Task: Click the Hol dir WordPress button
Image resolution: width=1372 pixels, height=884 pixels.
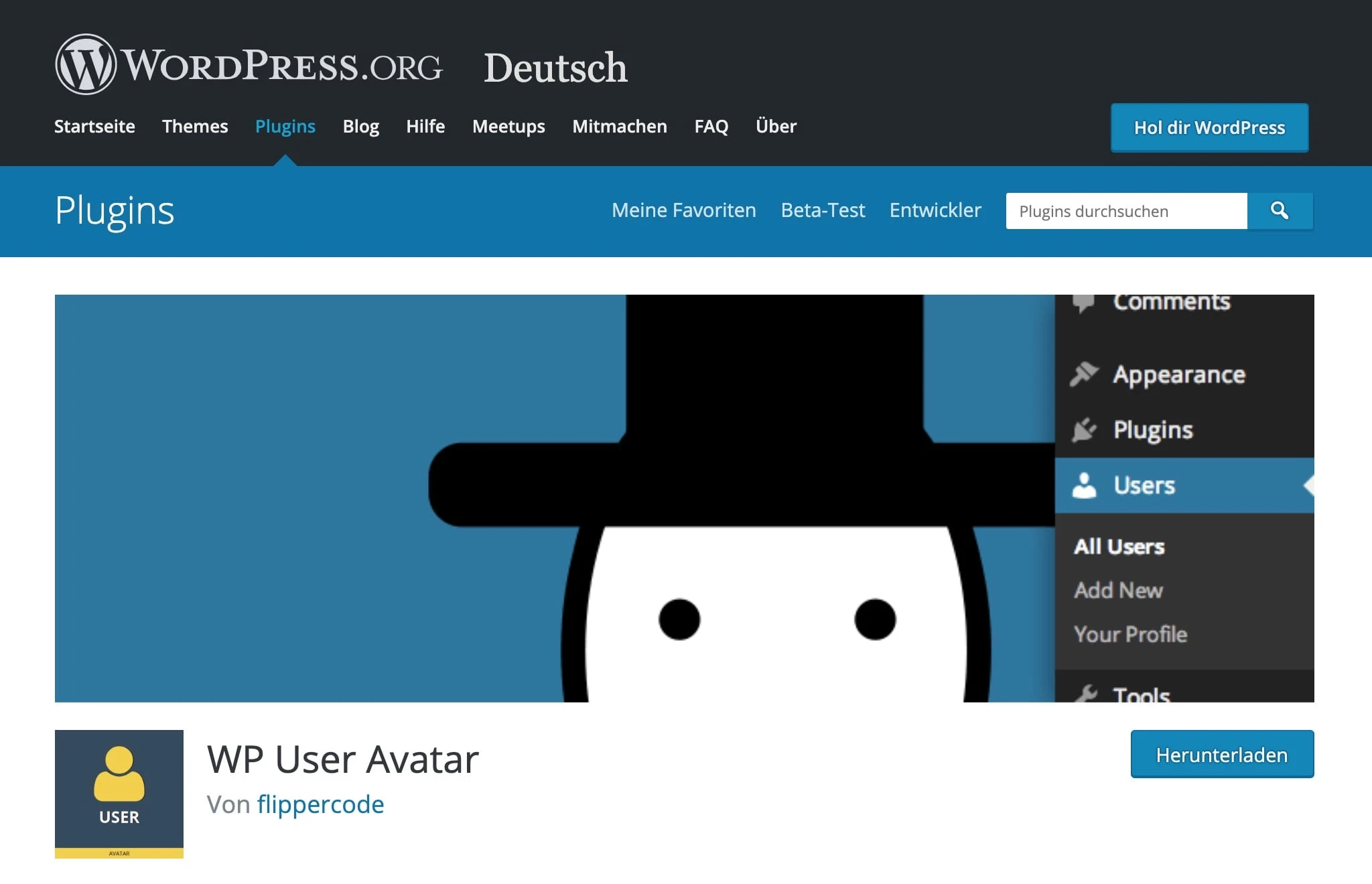Action: tap(1209, 127)
